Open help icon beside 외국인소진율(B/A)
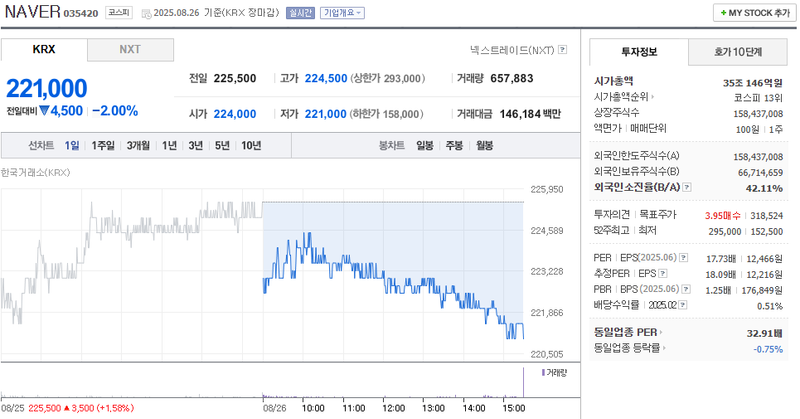The height and width of the screenshot is (419, 800). point(687,187)
